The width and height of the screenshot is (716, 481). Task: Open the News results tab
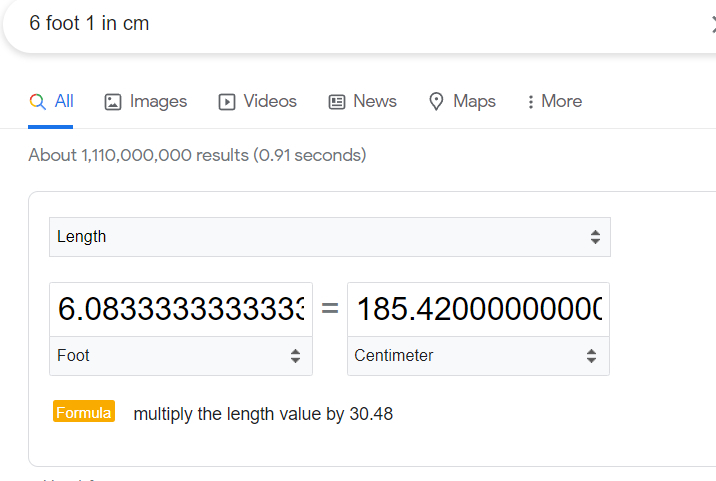tap(374, 101)
